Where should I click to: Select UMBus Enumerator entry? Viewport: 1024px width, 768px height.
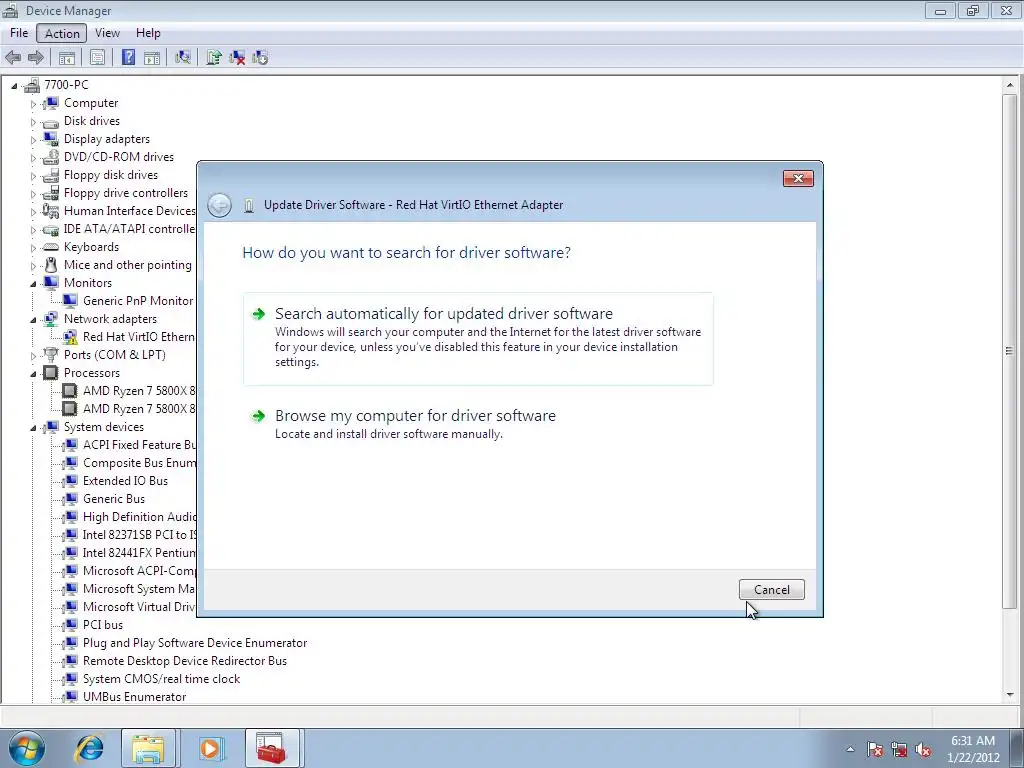tap(135, 697)
